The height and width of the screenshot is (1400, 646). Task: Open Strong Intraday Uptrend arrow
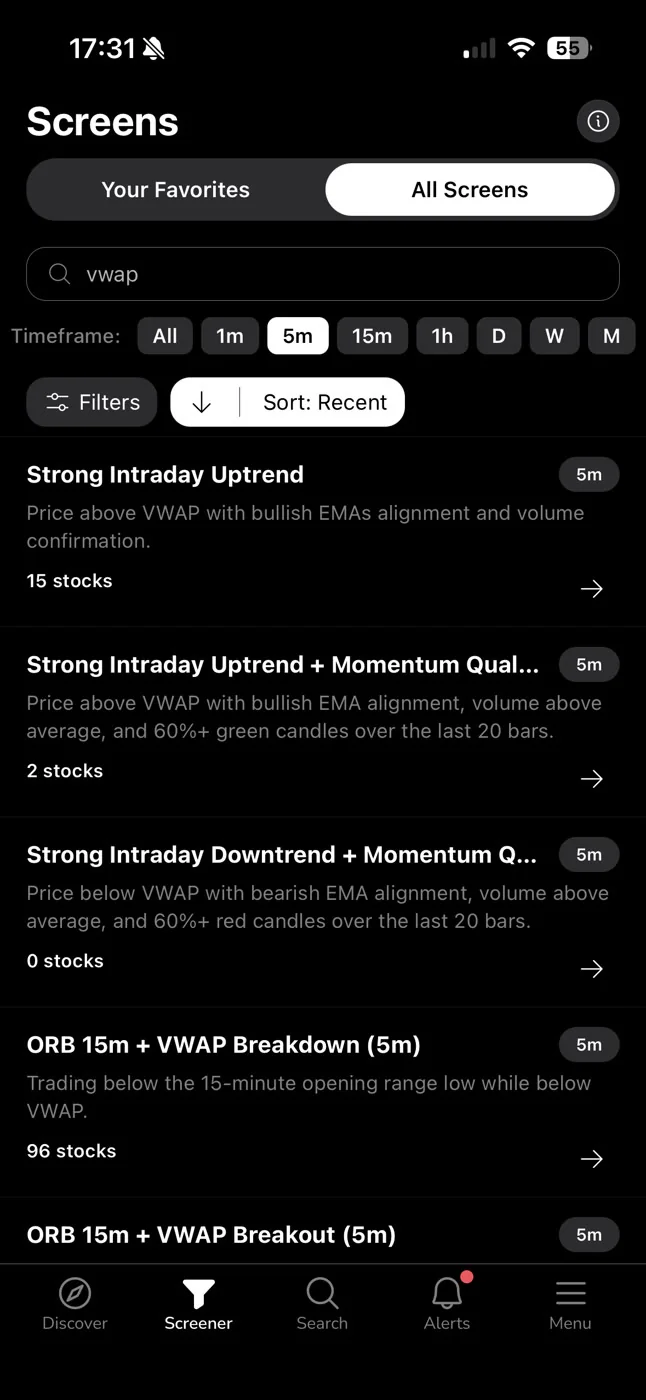pyautogui.click(x=592, y=589)
